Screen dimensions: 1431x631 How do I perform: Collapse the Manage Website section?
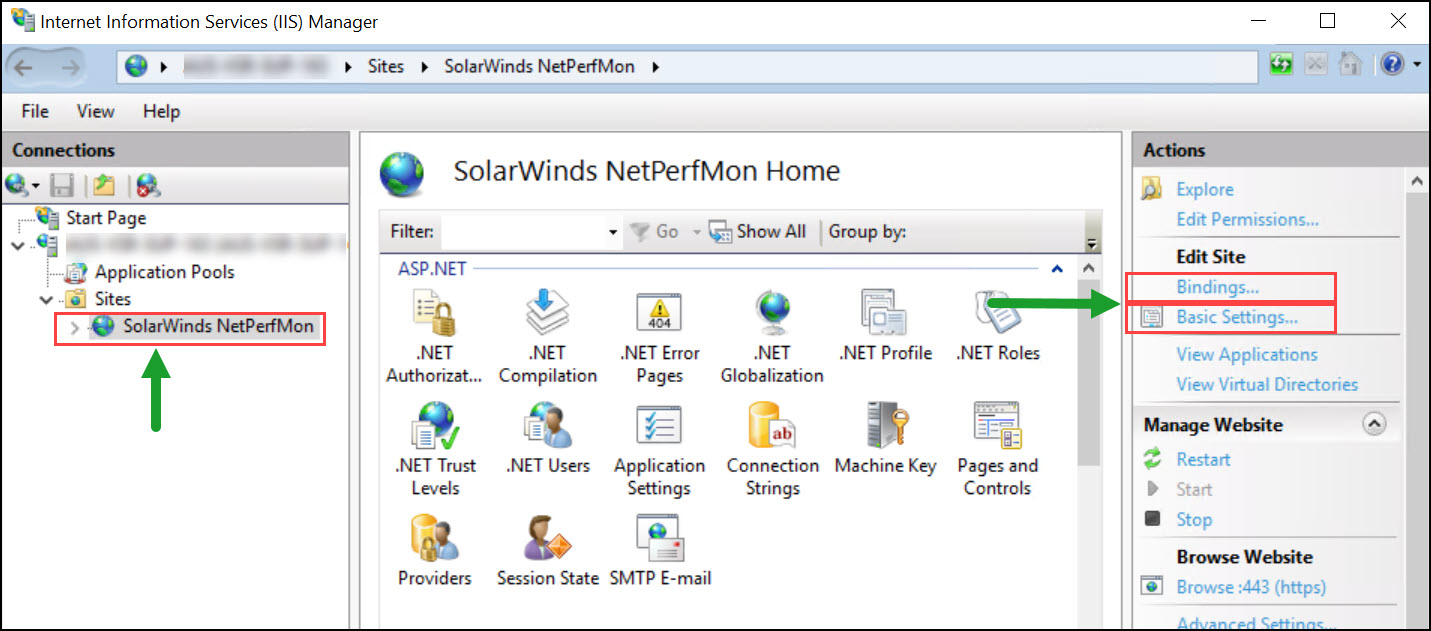(x=1375, y=425)
